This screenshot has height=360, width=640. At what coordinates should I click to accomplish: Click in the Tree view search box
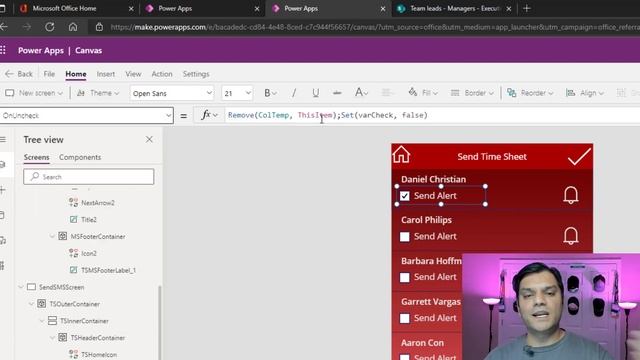89,177
